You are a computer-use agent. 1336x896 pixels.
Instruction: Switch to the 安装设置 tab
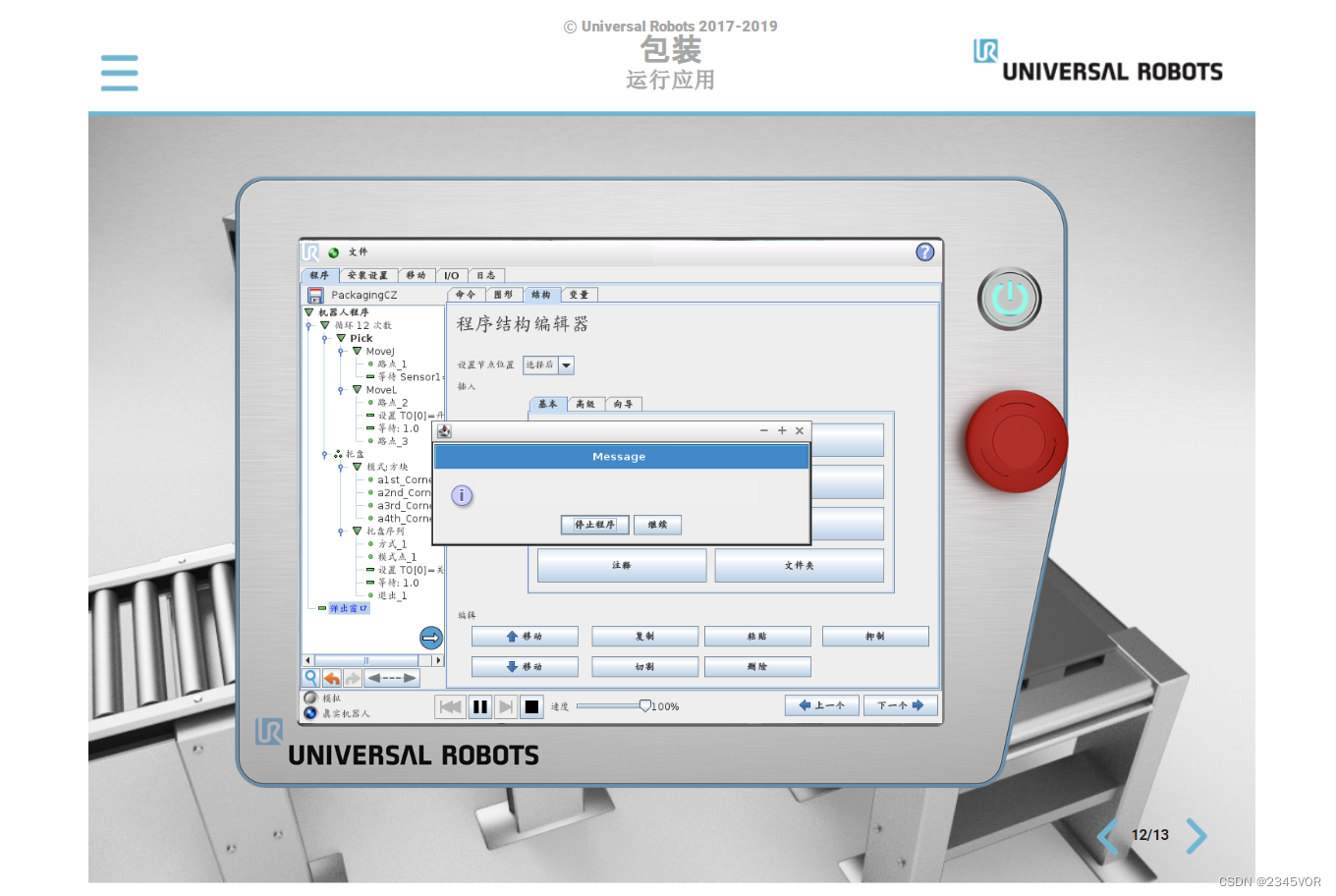coord(367,275)
